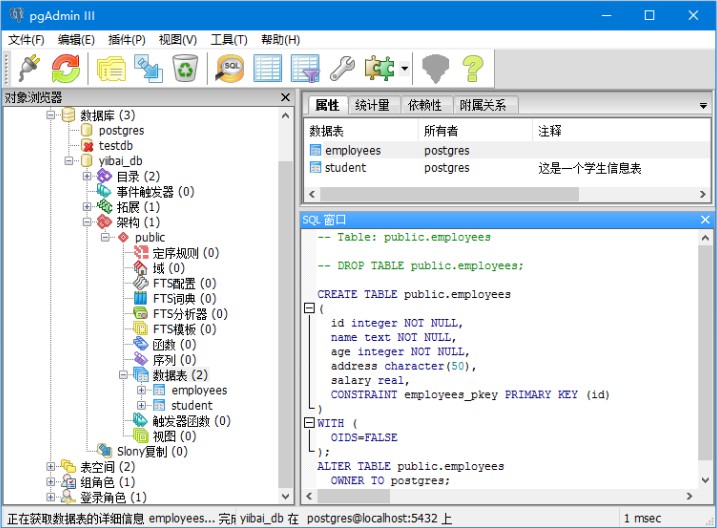Click the object browser vertical scrollbar
The image size is (717, 528).
(285, 325)
